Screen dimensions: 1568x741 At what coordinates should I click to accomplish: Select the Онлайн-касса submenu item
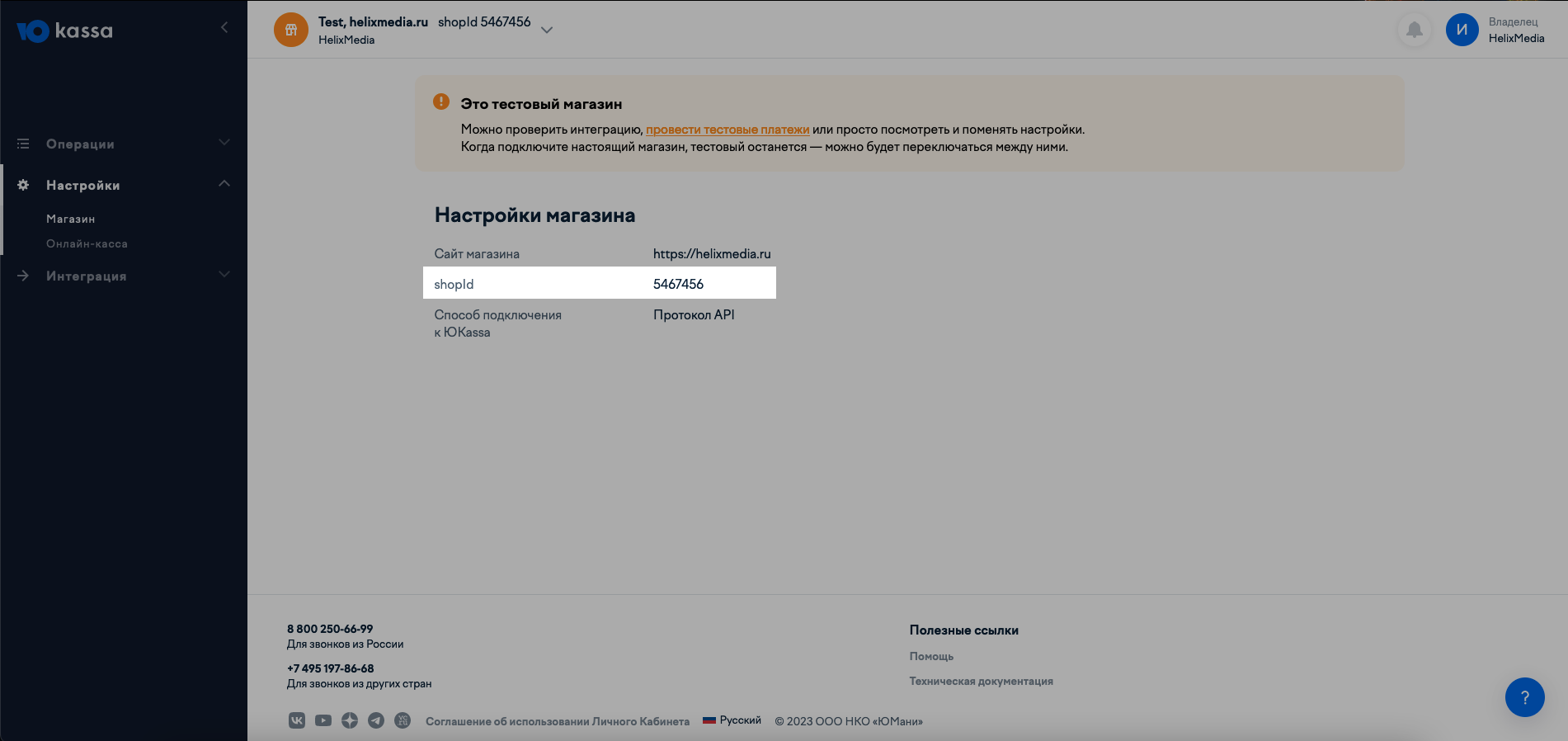pyautogui.click(x=87, y=243)
